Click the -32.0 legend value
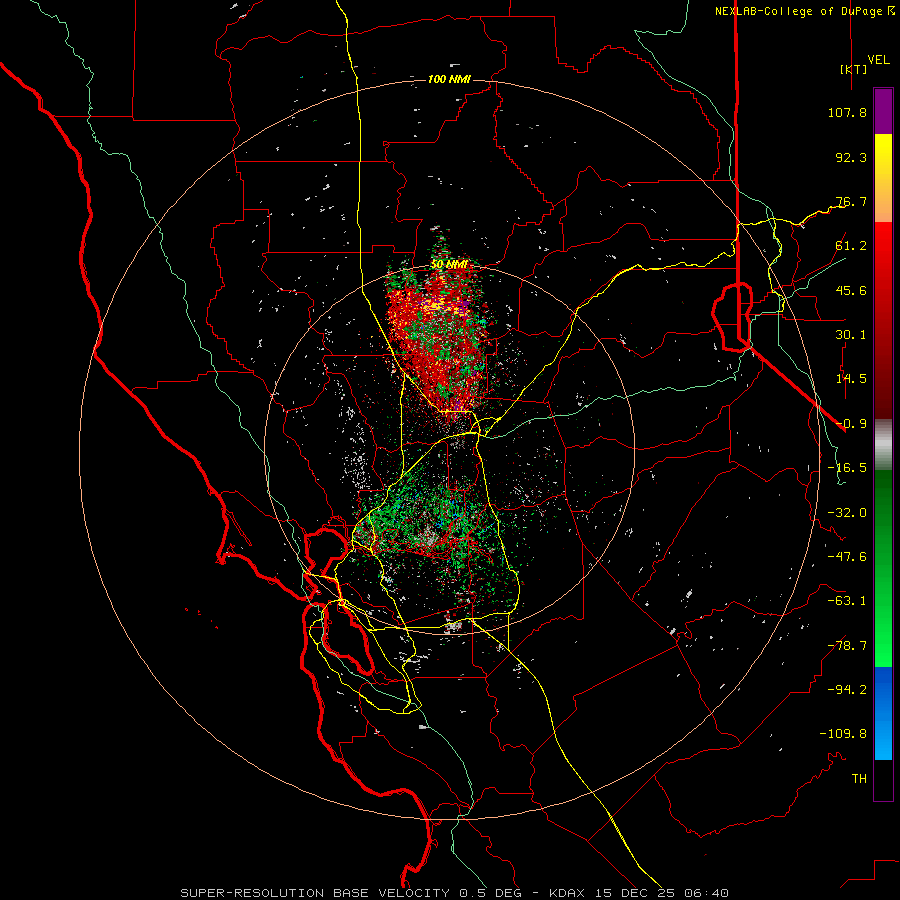900x900 pixels. [847, 513]
